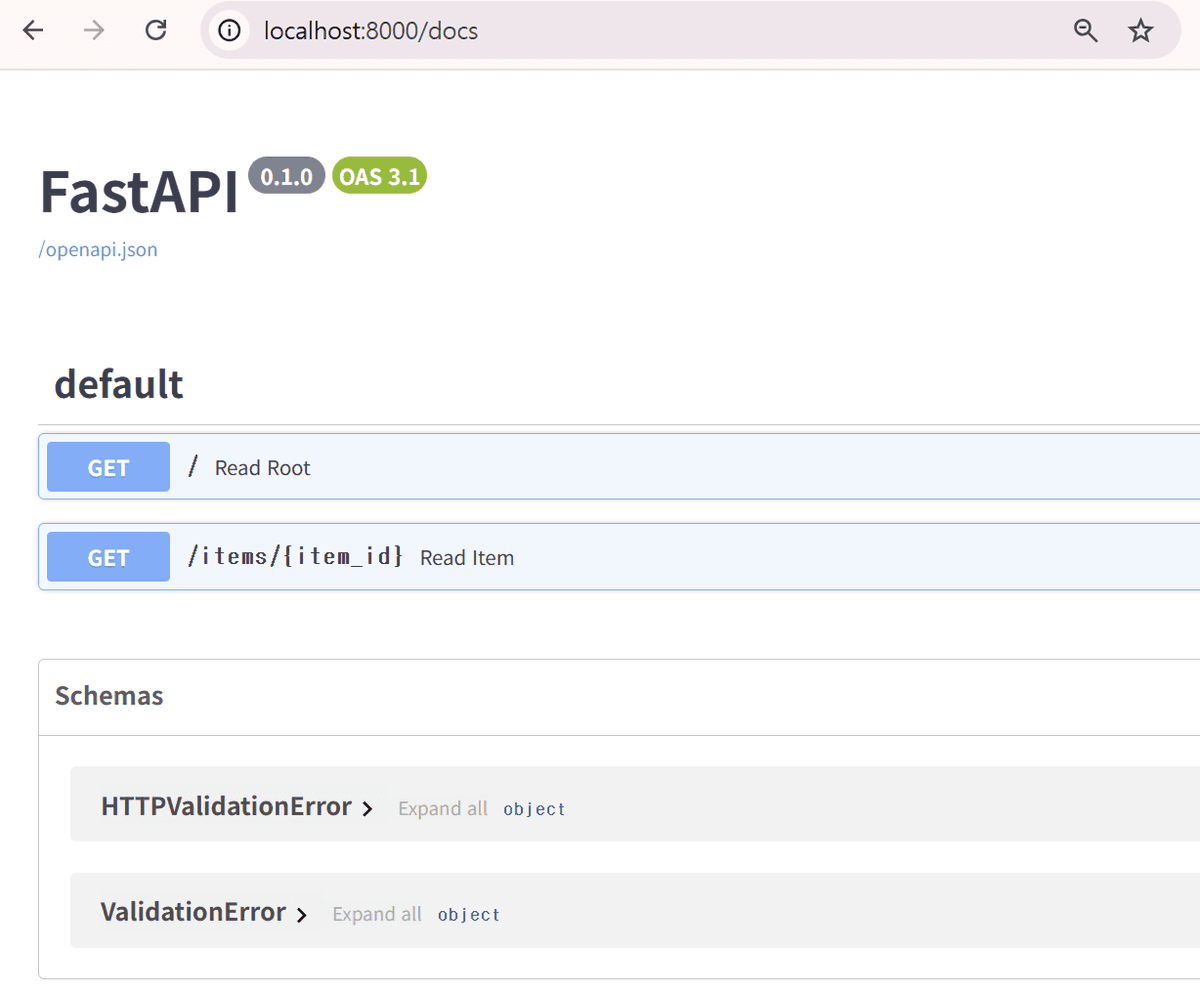Collapse the Schemas section header

109,696
